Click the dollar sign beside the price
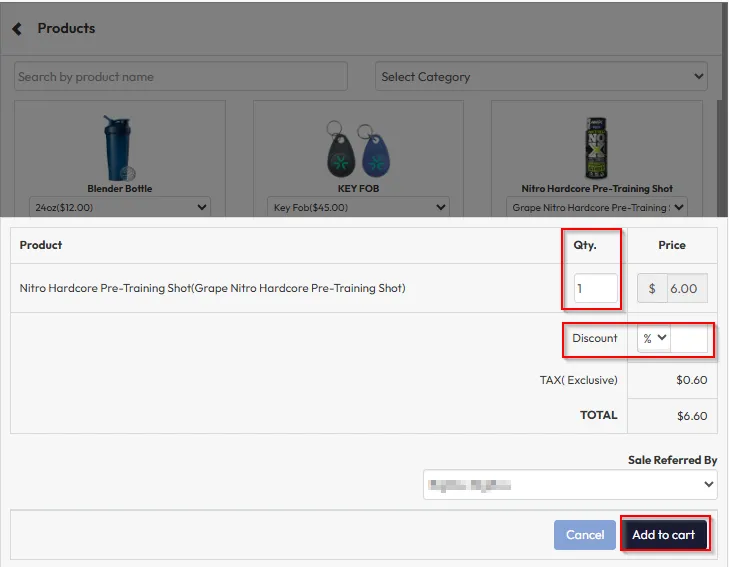Screen dimensions: 729x567 (652, 289)
